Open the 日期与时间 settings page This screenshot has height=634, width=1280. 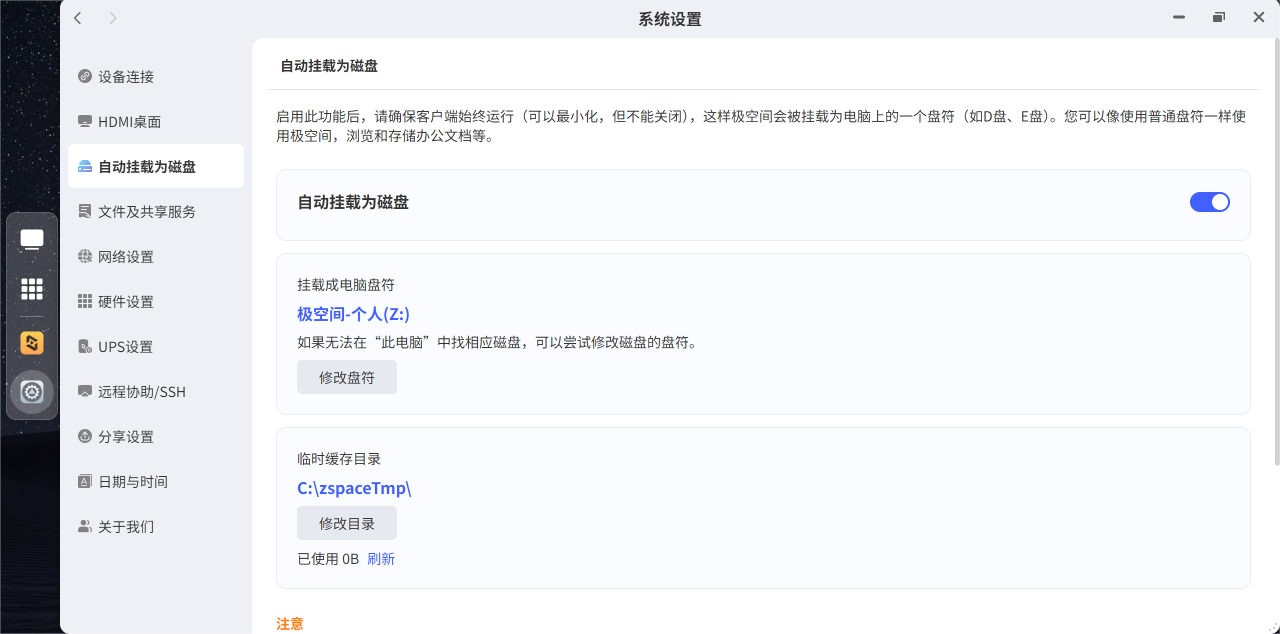[132, 482]
